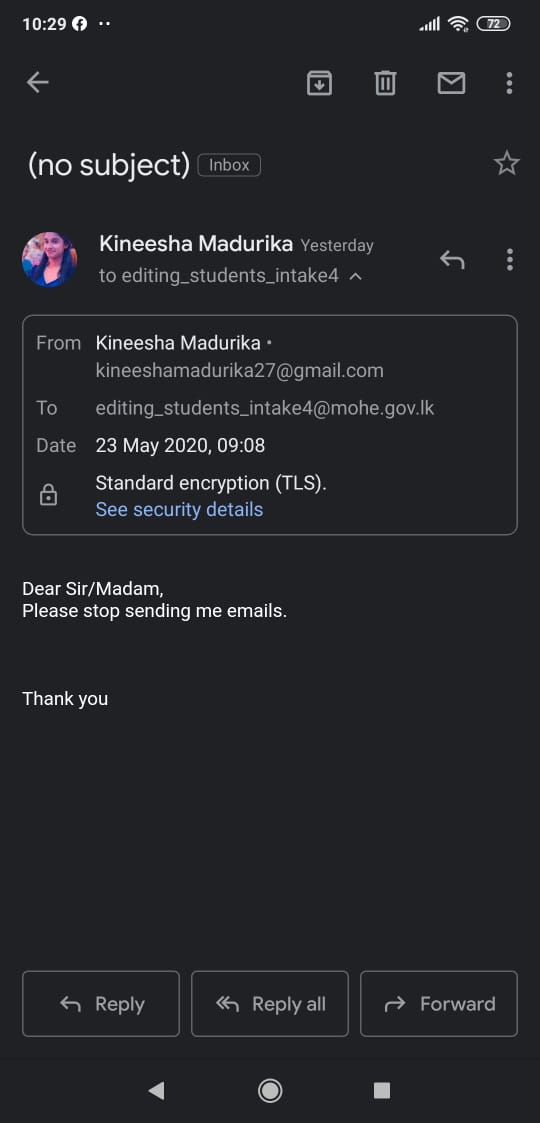The height and width of the screenshot is (1123, 540).
Task: Mark the message as unread
Action: click(451, 83)
